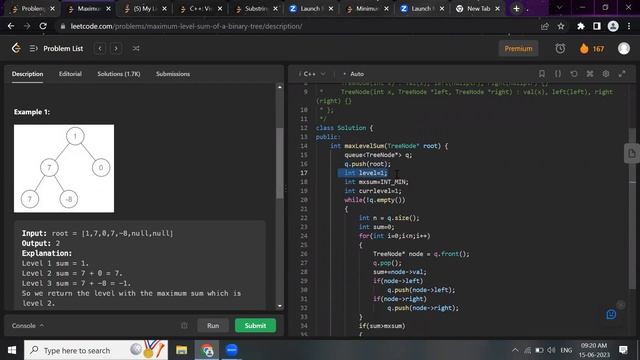Click the icon left of Run
Image resolution: width=640 pixels, height=360 pixels.
pyautogui.click(x=184, y=326)
